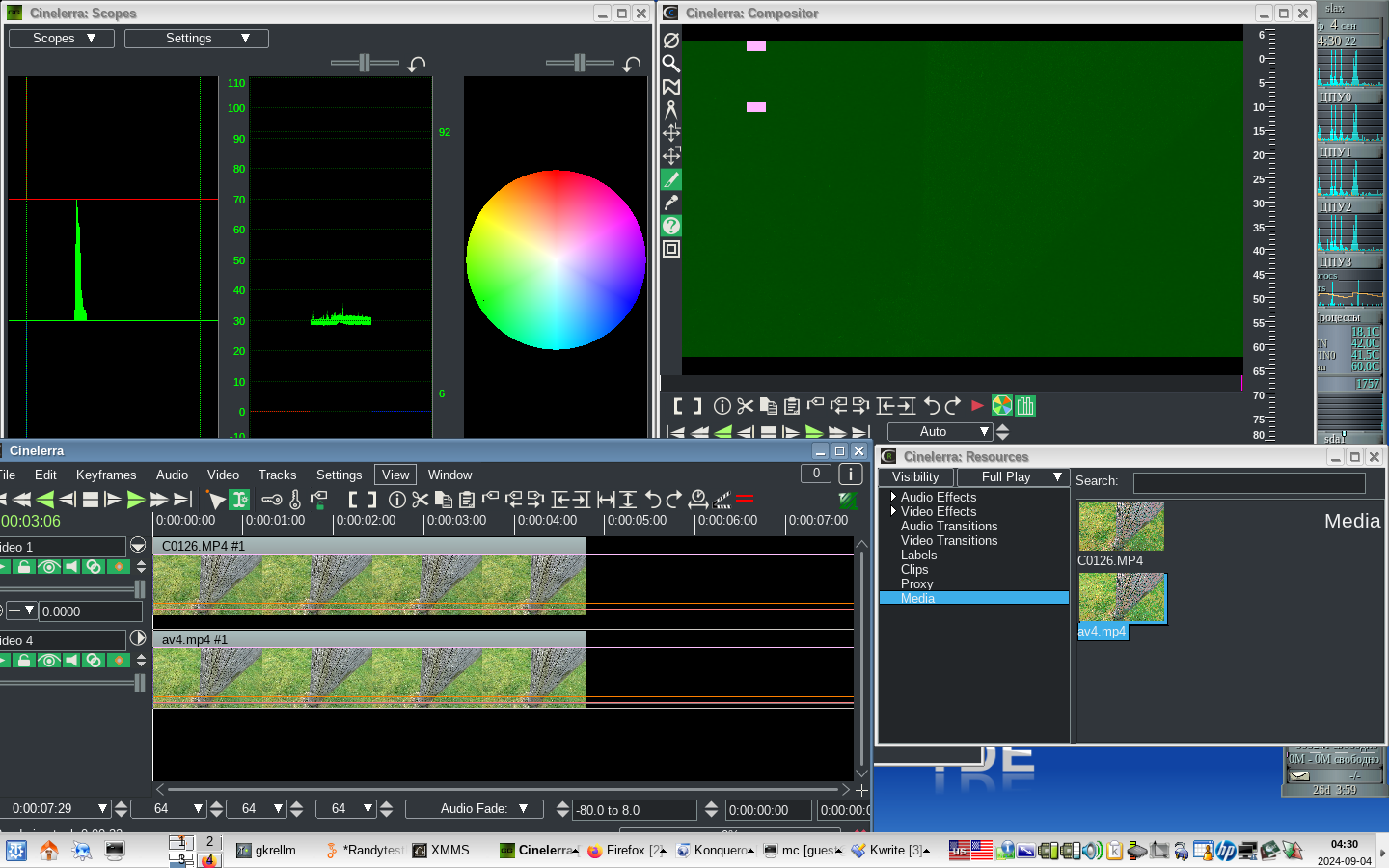The height and width of the screenshot is (868, 1389).
Task: Open the Auto zoom dropdown in Compositor
Action: click(x=940, y=432)
